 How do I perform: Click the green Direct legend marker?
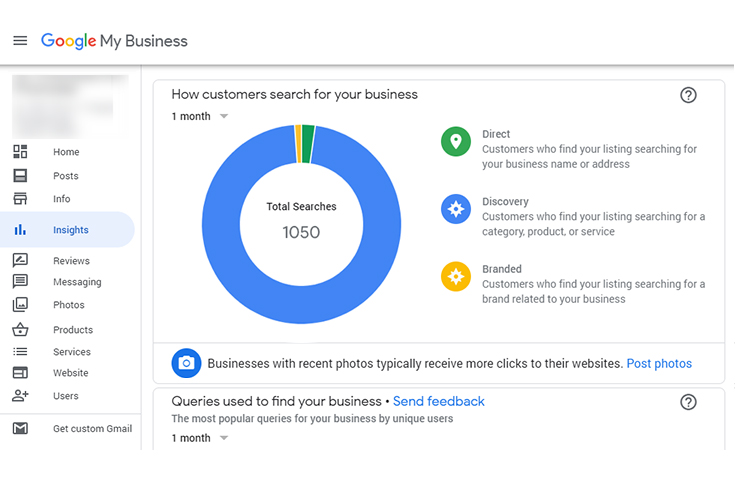(x=456, y=141)
